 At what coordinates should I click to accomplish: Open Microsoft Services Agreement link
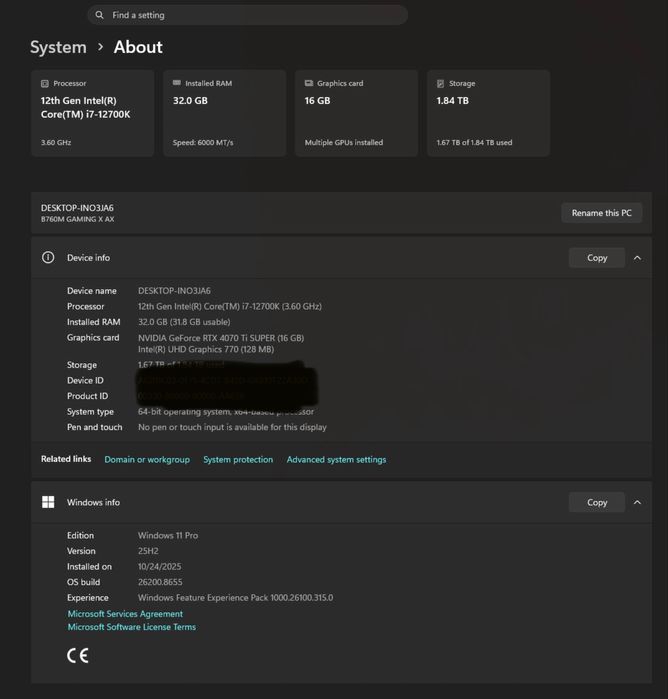(125, 614)
